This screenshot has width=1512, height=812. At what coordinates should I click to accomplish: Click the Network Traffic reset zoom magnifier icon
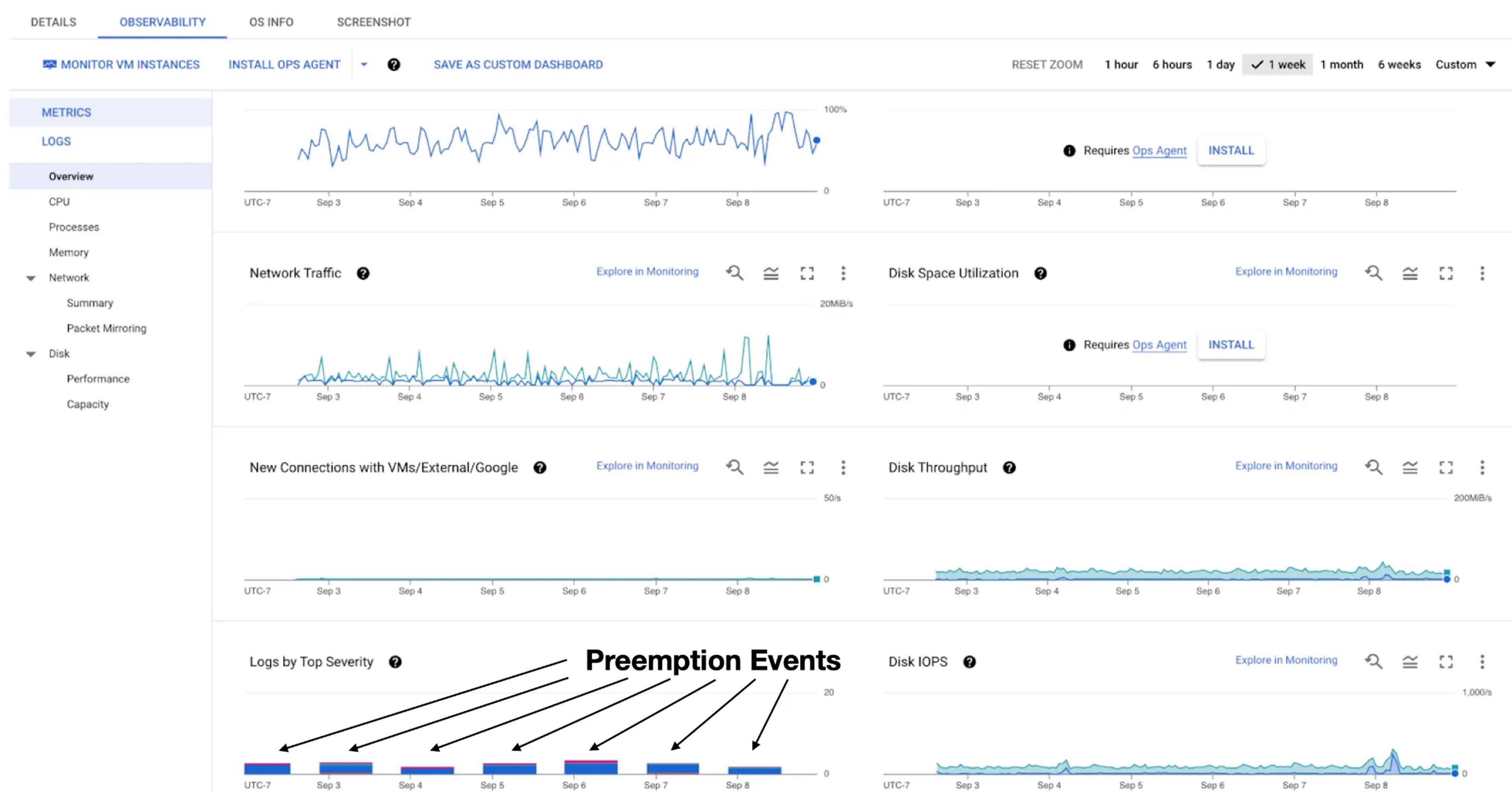tap(734, 273)
